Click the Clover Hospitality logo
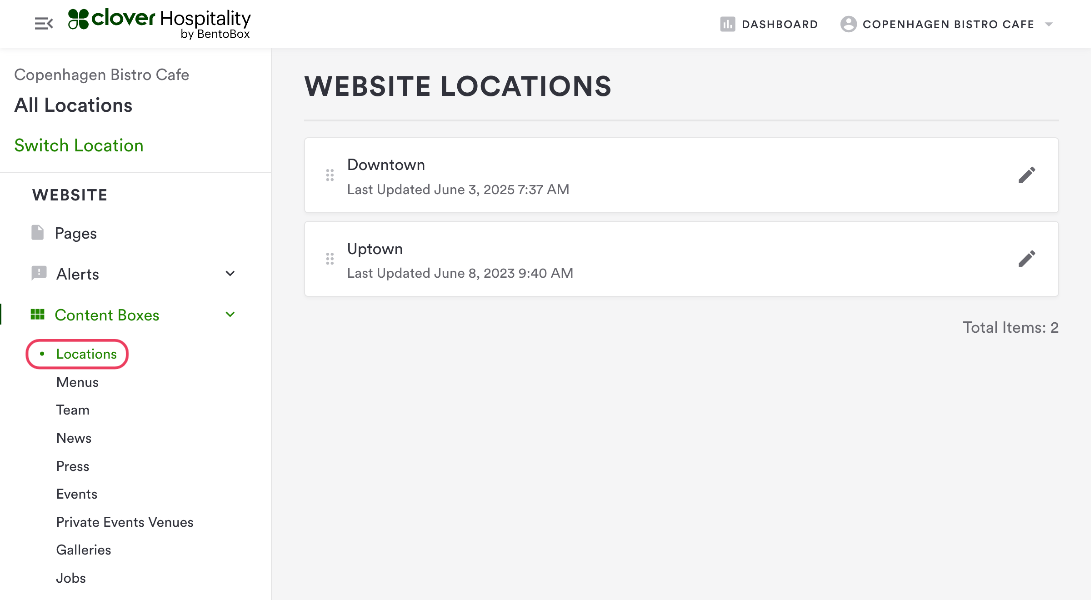1091x600 pixels. (x=159, y=24)
